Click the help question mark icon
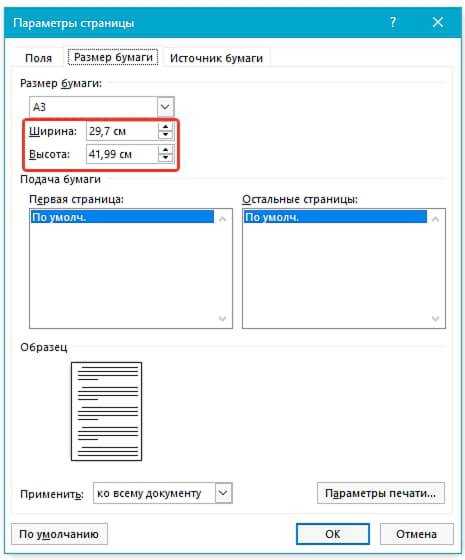Viewport: 465px width, 560px height. pos(393,22)
